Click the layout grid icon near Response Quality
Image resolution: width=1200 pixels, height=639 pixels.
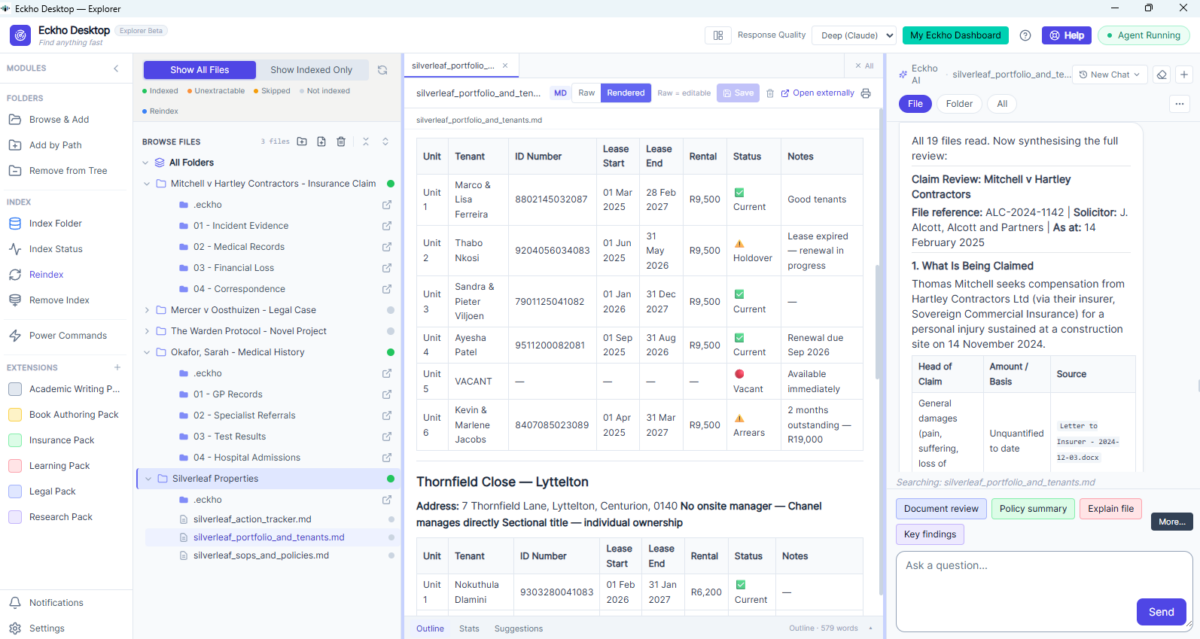coord(718,35)
